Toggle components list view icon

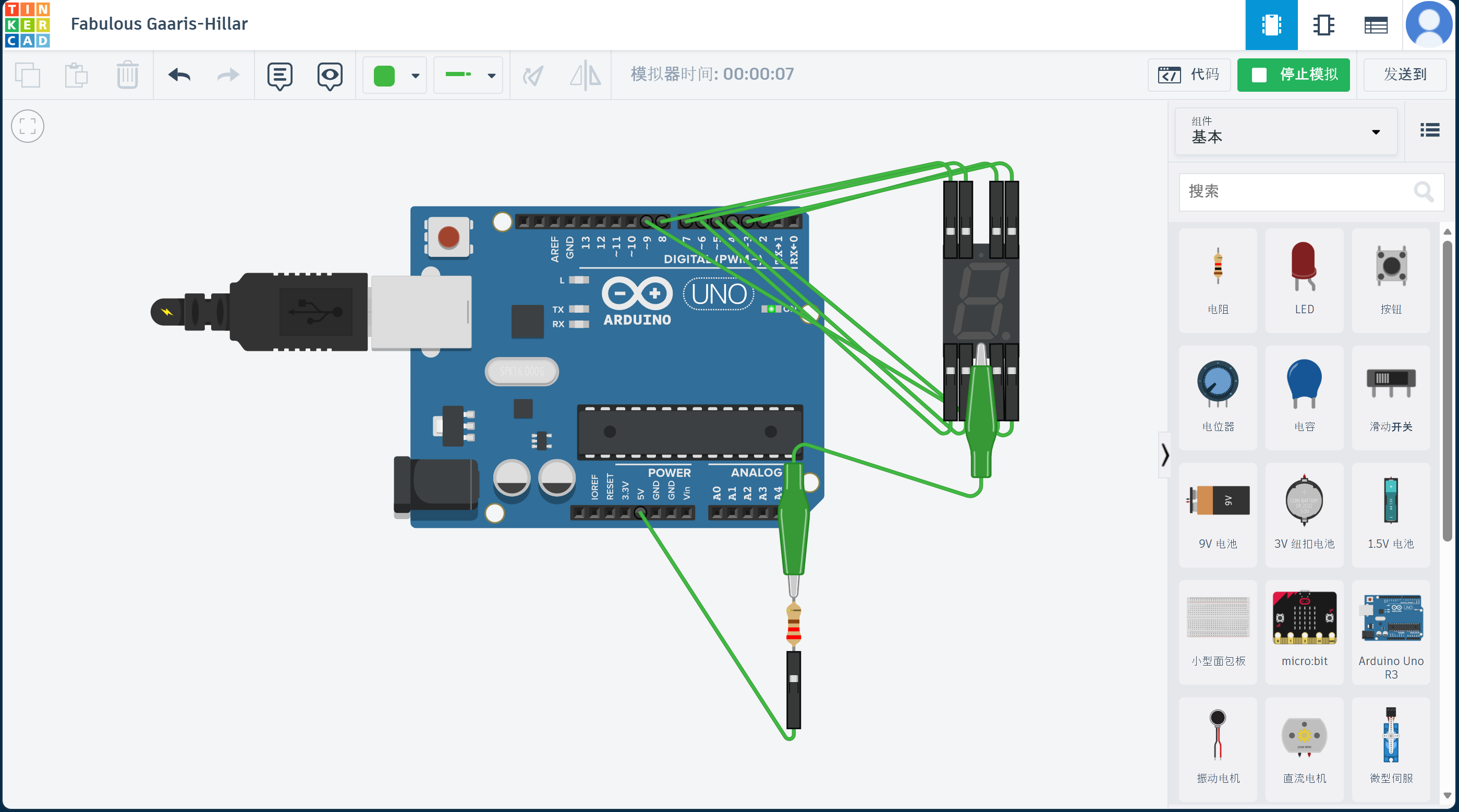(x=1430, y=131)
